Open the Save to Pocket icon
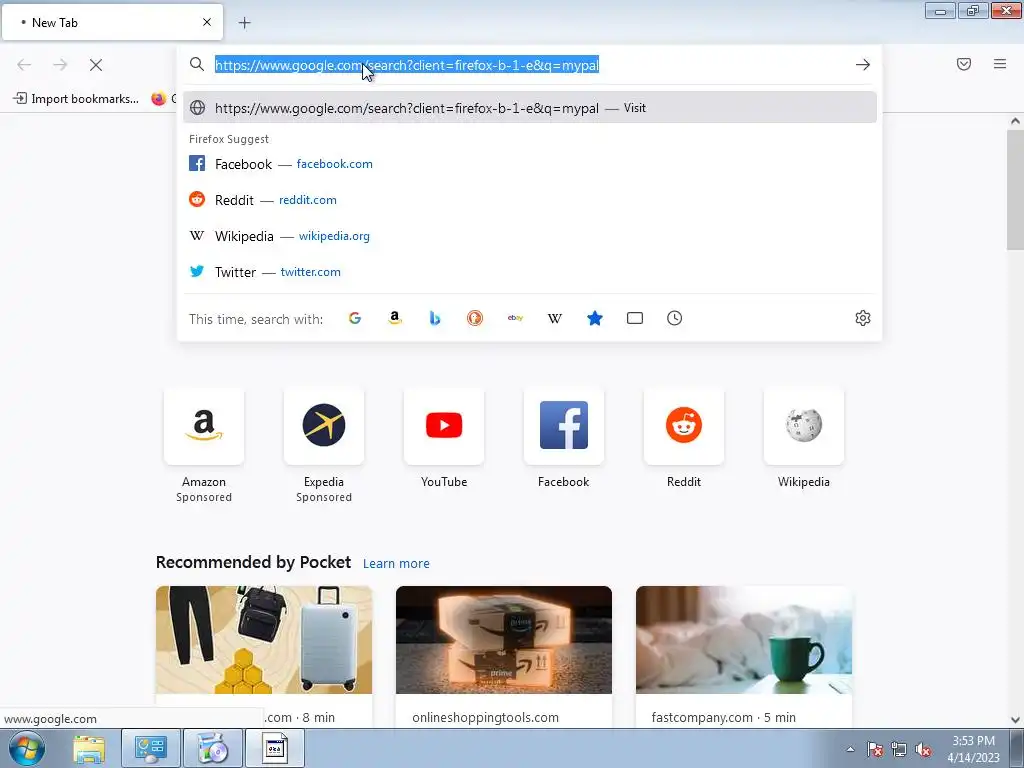This screenshot has height=768, width=1024. 964,64
